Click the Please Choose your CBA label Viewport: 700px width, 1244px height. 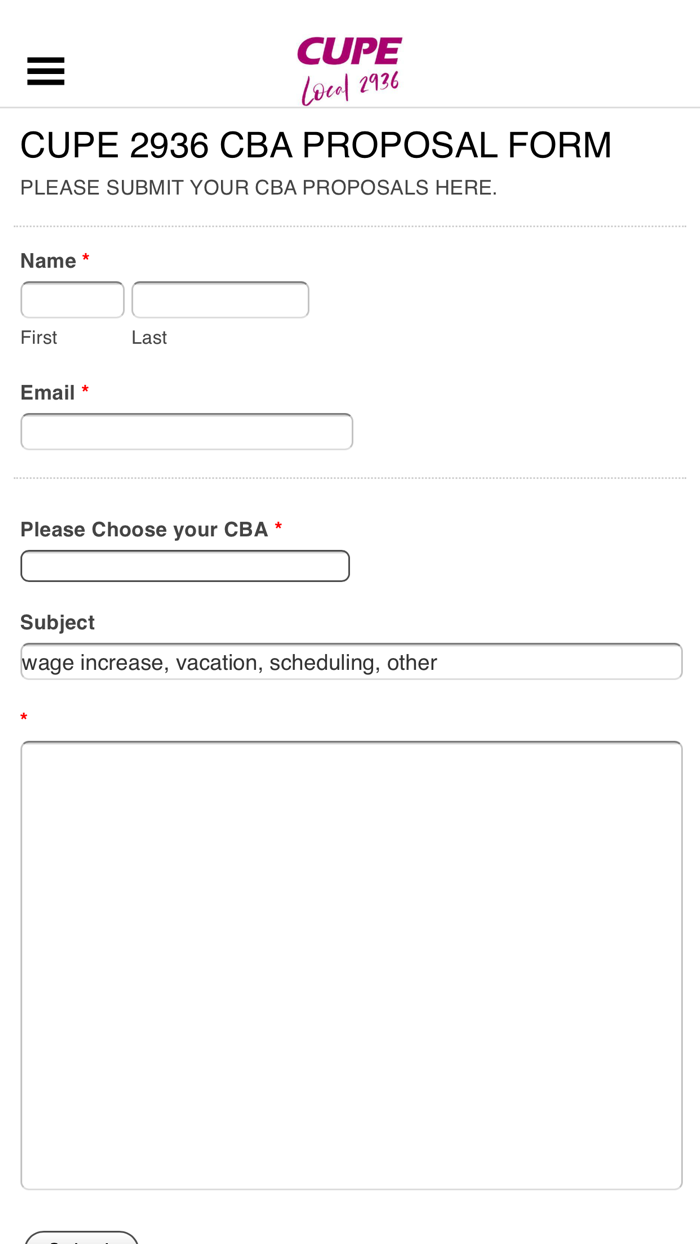[x=144, y=530]
